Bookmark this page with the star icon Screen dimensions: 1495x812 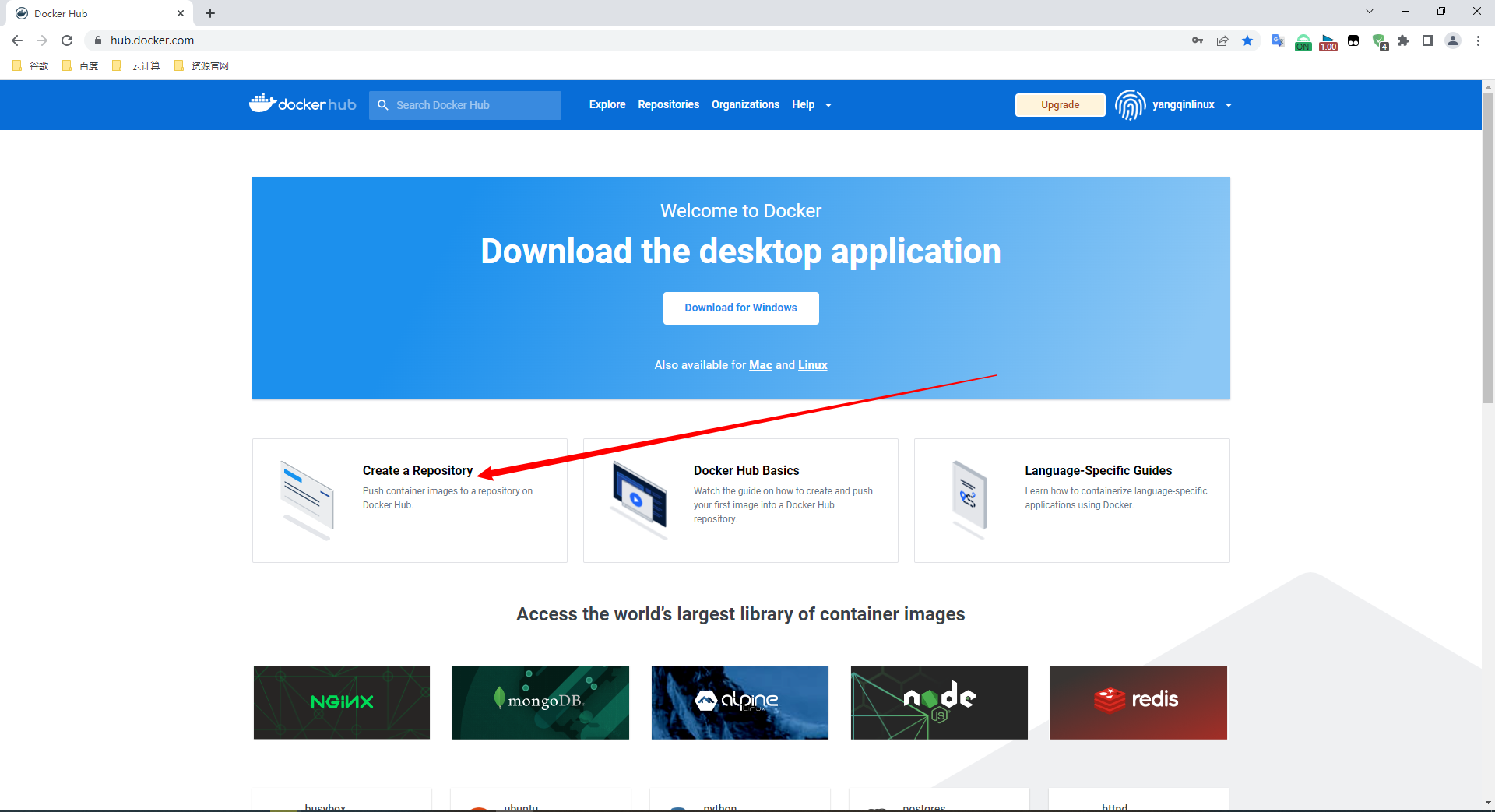pyautogui.click(x=1247, y=40)
